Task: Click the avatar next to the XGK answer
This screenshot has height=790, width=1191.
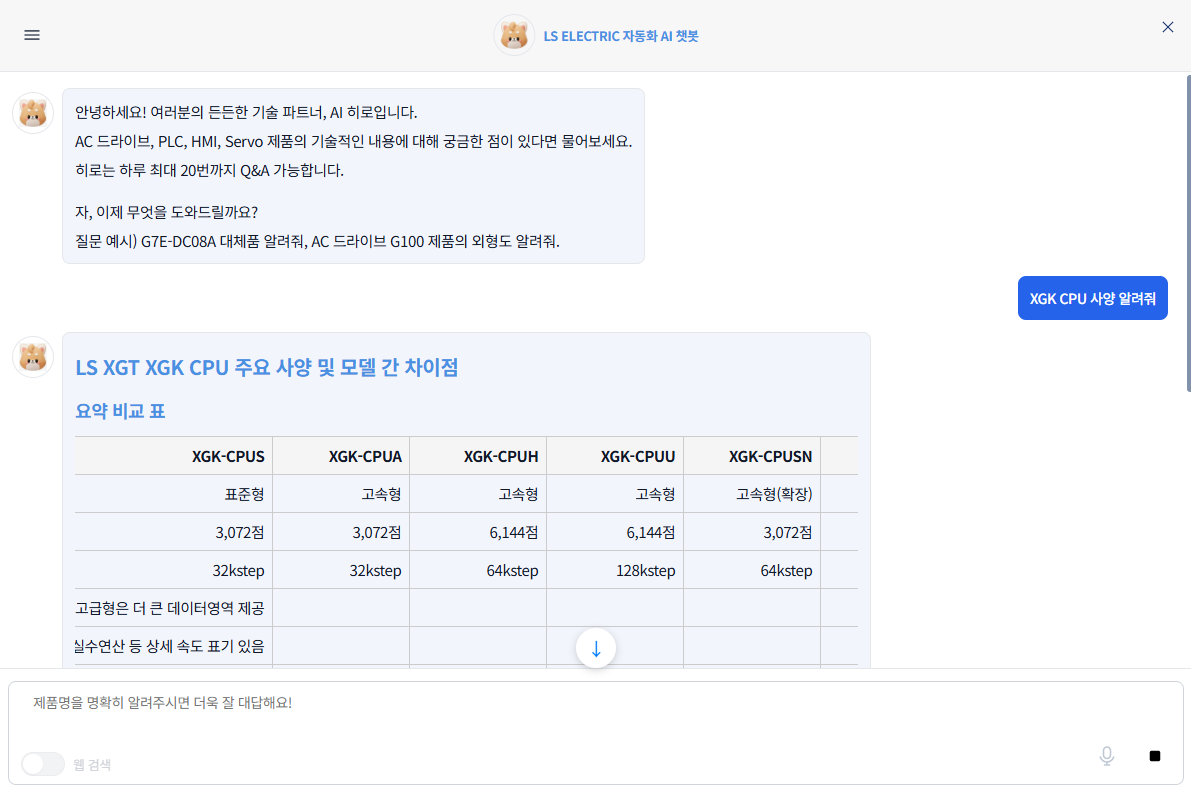Action: tap(33, 356)
